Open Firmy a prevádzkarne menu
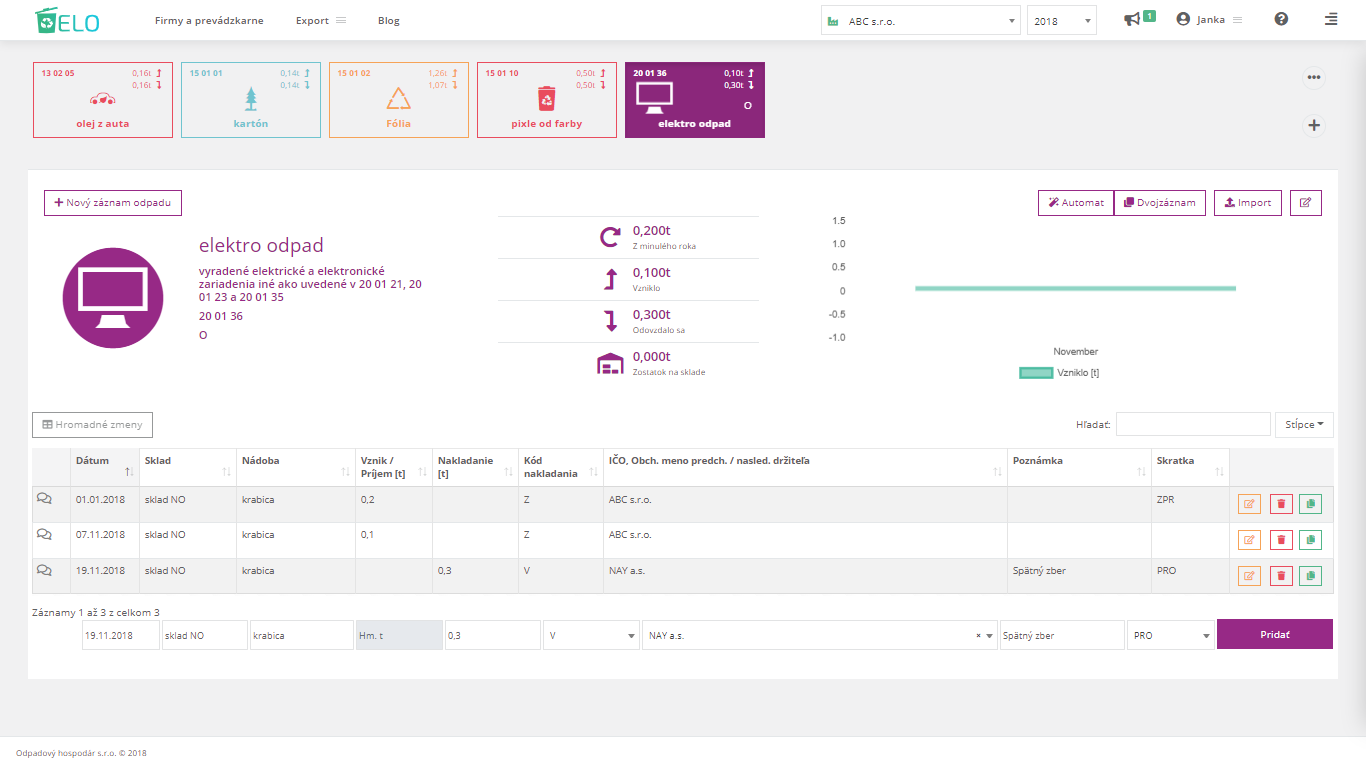Image resolution: width=1366 pixels, height=768 pixels. (x=209, y=20)
